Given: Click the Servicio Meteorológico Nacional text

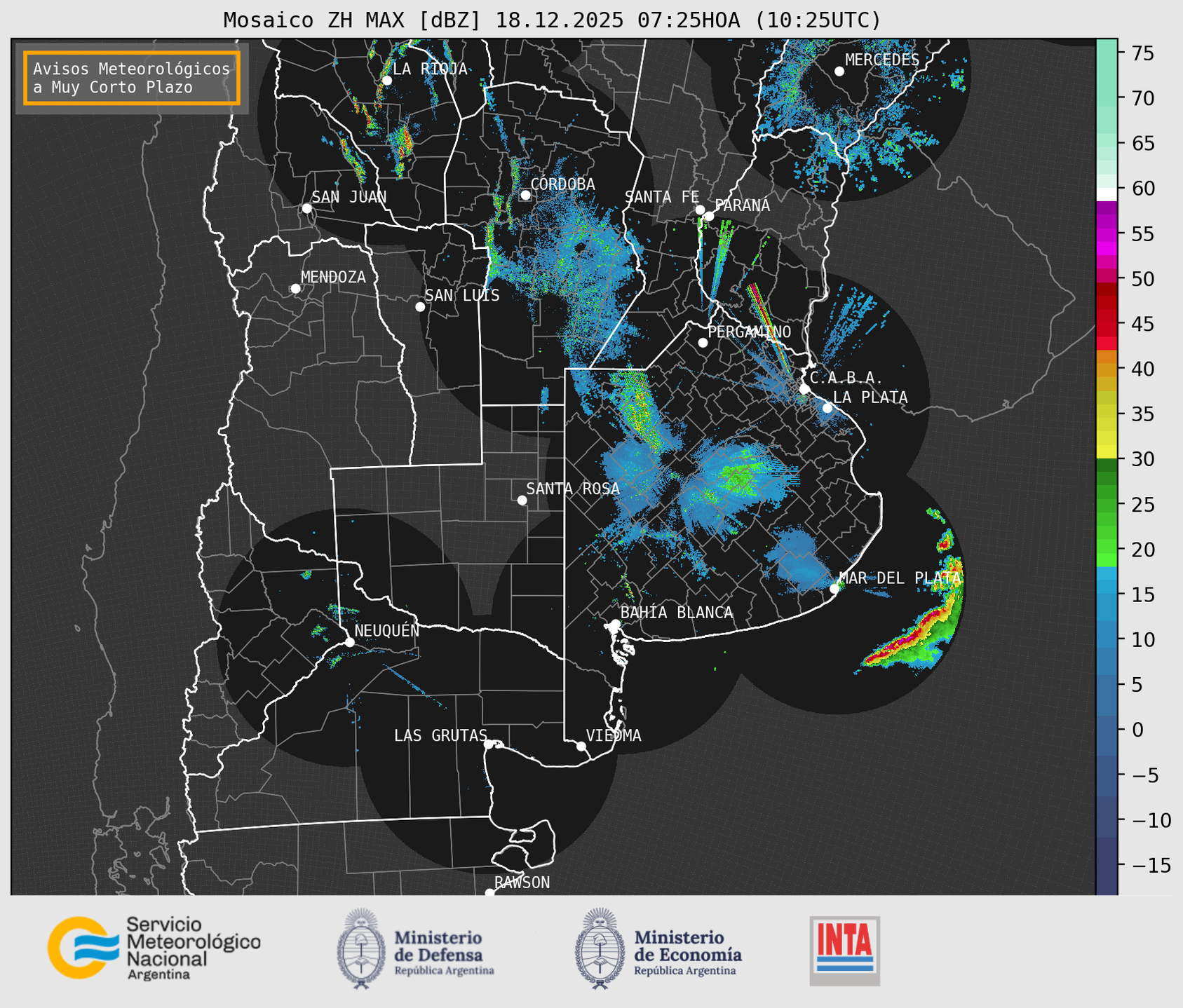Looking at the screenshot, I should click(x=194, y=948).
